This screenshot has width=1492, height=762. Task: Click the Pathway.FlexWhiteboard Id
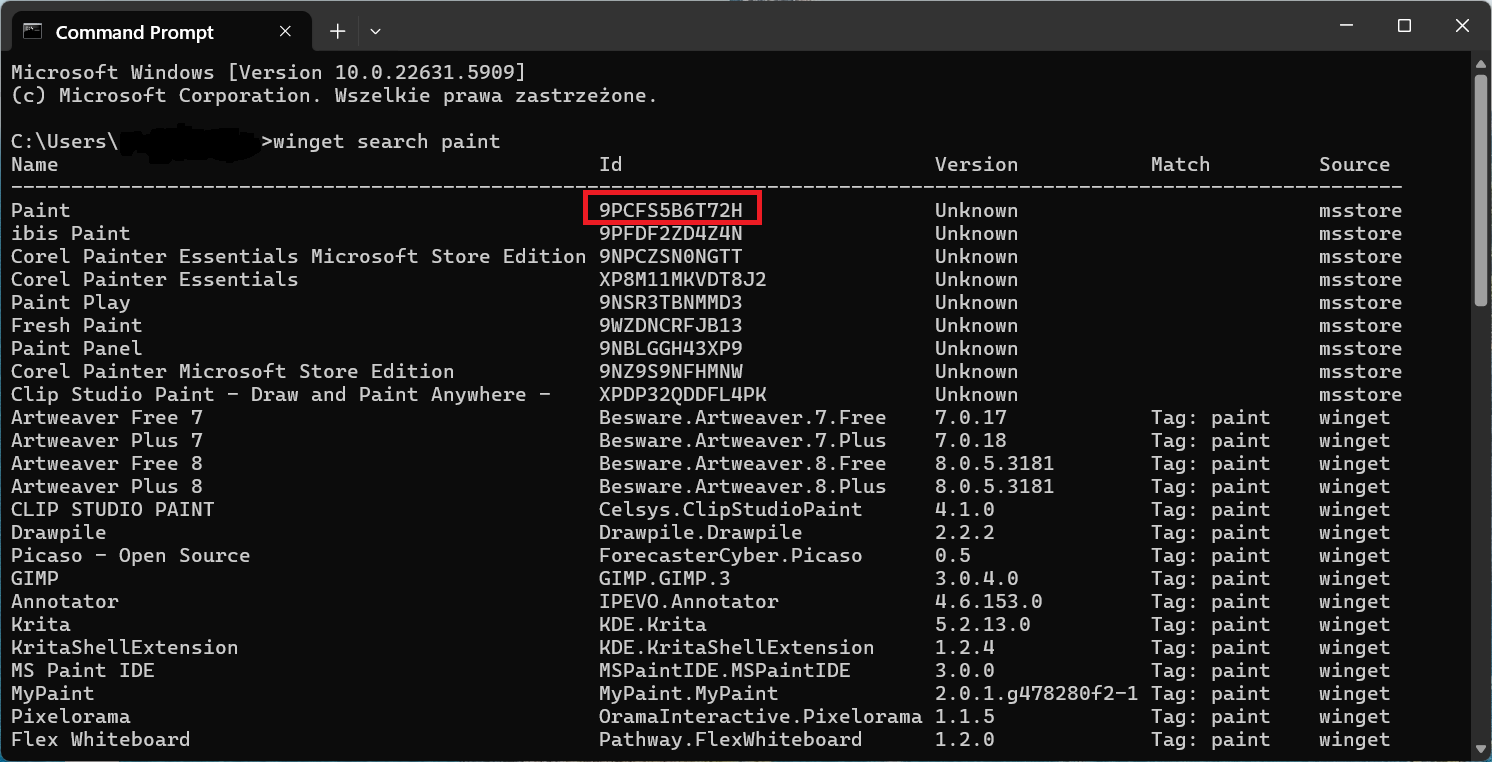click(x=731, y=740)
